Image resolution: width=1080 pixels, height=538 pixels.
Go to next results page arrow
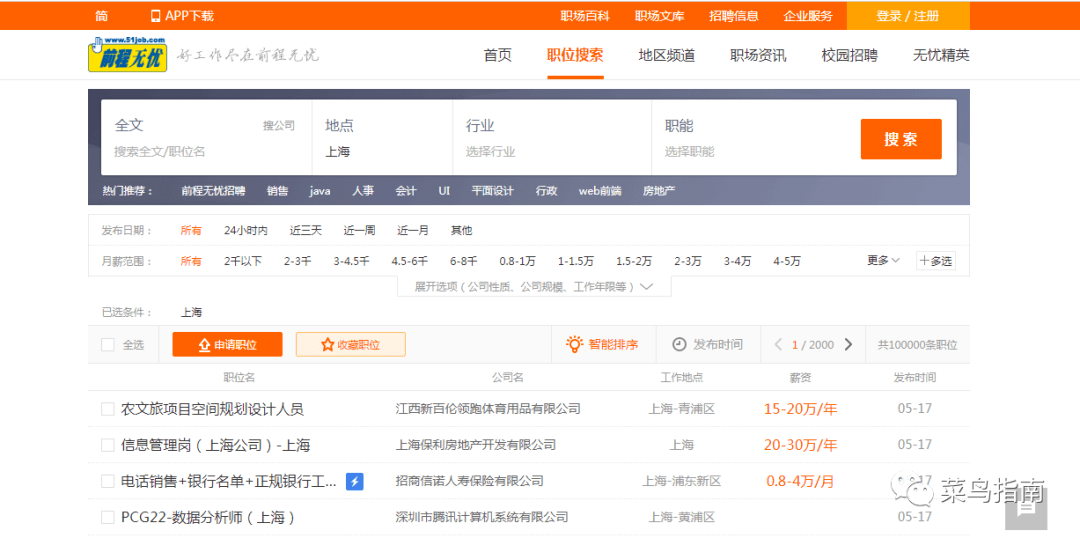click(849, 344)
